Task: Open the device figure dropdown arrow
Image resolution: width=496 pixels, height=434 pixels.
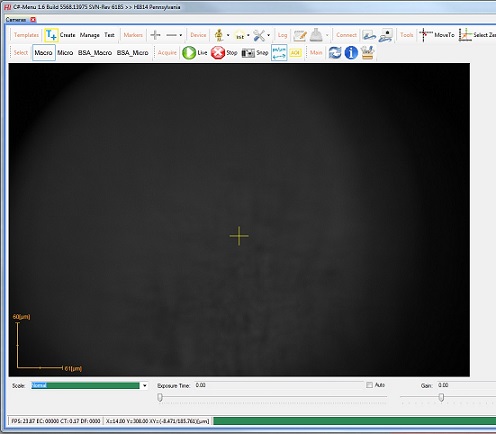Action: [x=228, y=35]
